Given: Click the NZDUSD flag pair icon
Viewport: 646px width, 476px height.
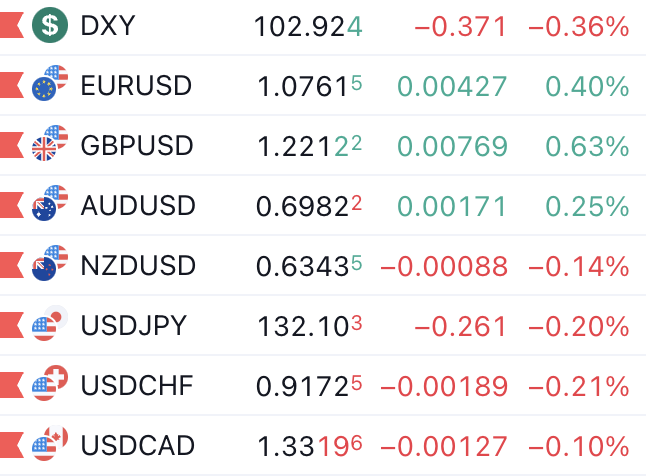Looking at the screenshot, I should click(x=48, y=265).
